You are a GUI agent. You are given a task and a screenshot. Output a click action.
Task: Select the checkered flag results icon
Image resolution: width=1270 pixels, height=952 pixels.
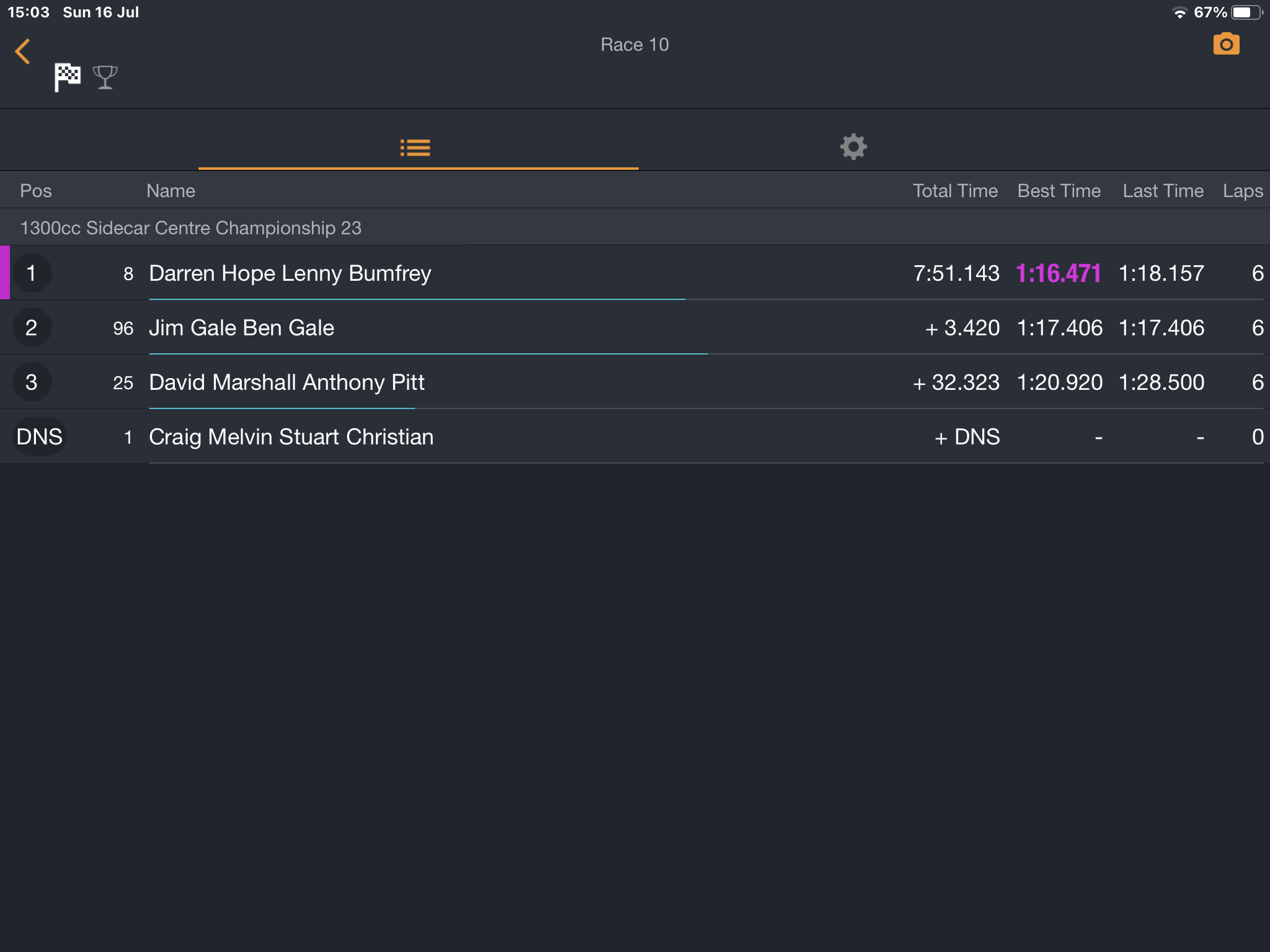tap(68, 77)
